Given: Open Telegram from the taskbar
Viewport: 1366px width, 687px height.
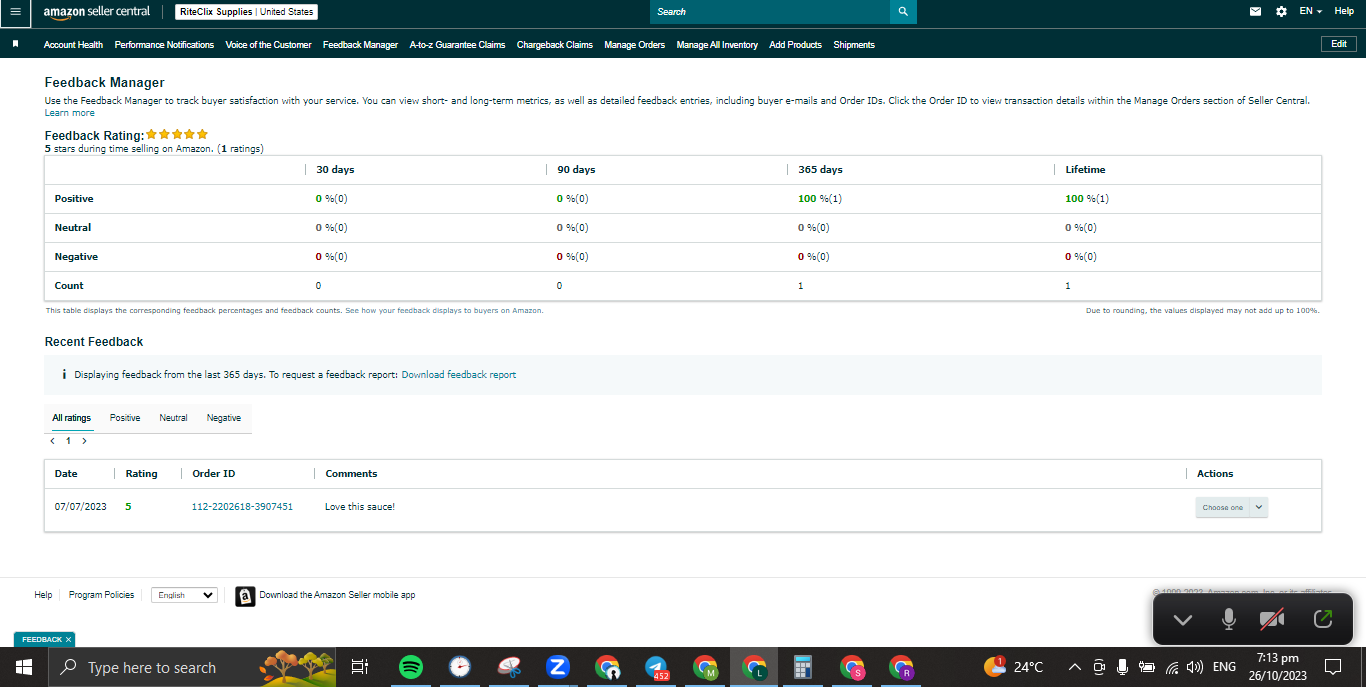Looking at the screenshot, I should [x=656, y=667].
